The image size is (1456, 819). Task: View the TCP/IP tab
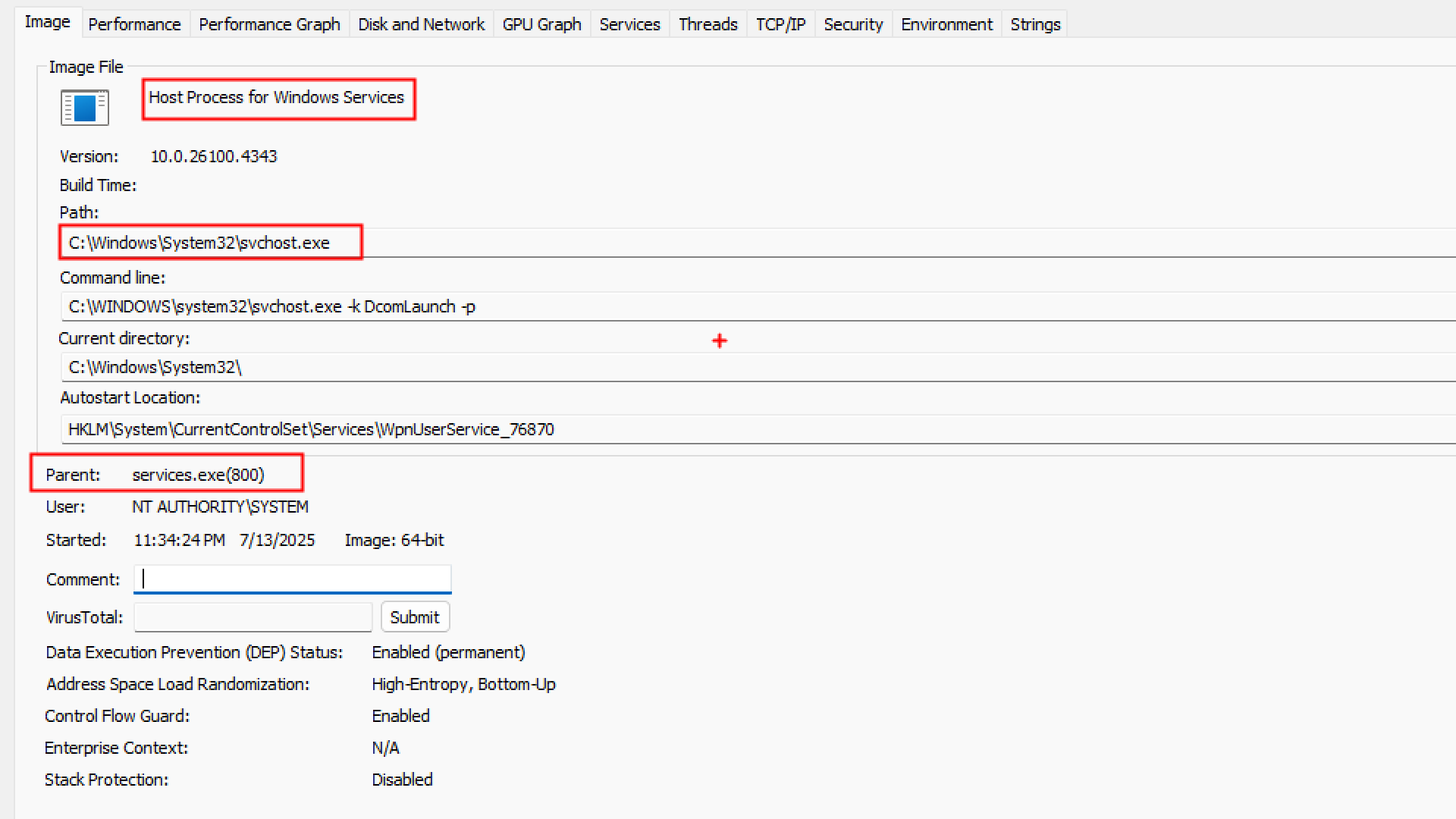click(780, 24)
